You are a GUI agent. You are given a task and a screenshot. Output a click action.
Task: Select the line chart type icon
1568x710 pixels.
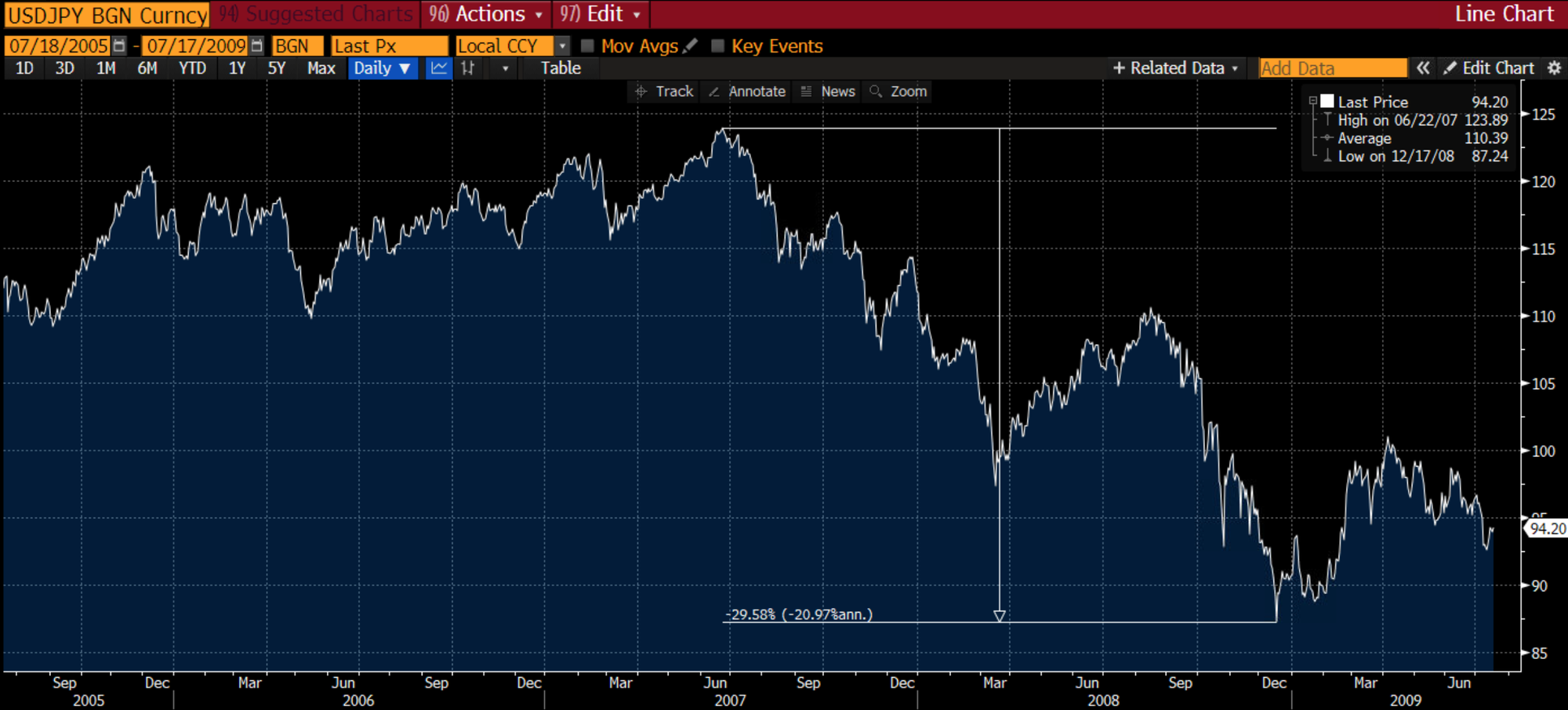tap(439, 68)
